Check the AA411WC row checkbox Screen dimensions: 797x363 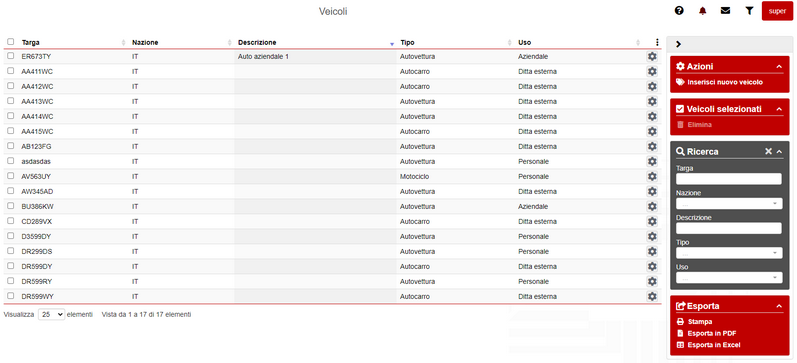click(11, 71)
